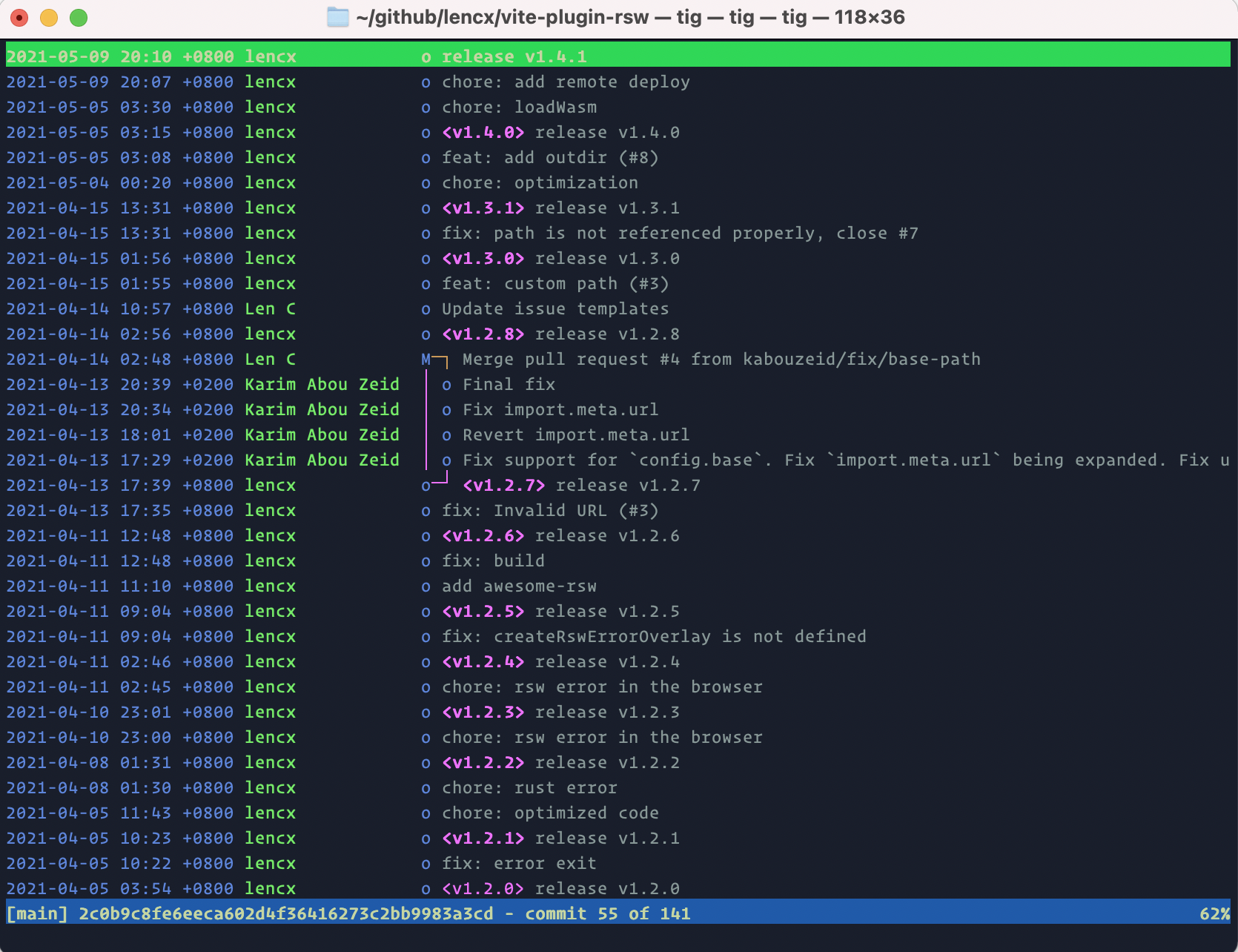Viewport: 1238px width, 952px height.
Task: Click date '2021-05-09 20:07 +0800'
Action: 120,82
